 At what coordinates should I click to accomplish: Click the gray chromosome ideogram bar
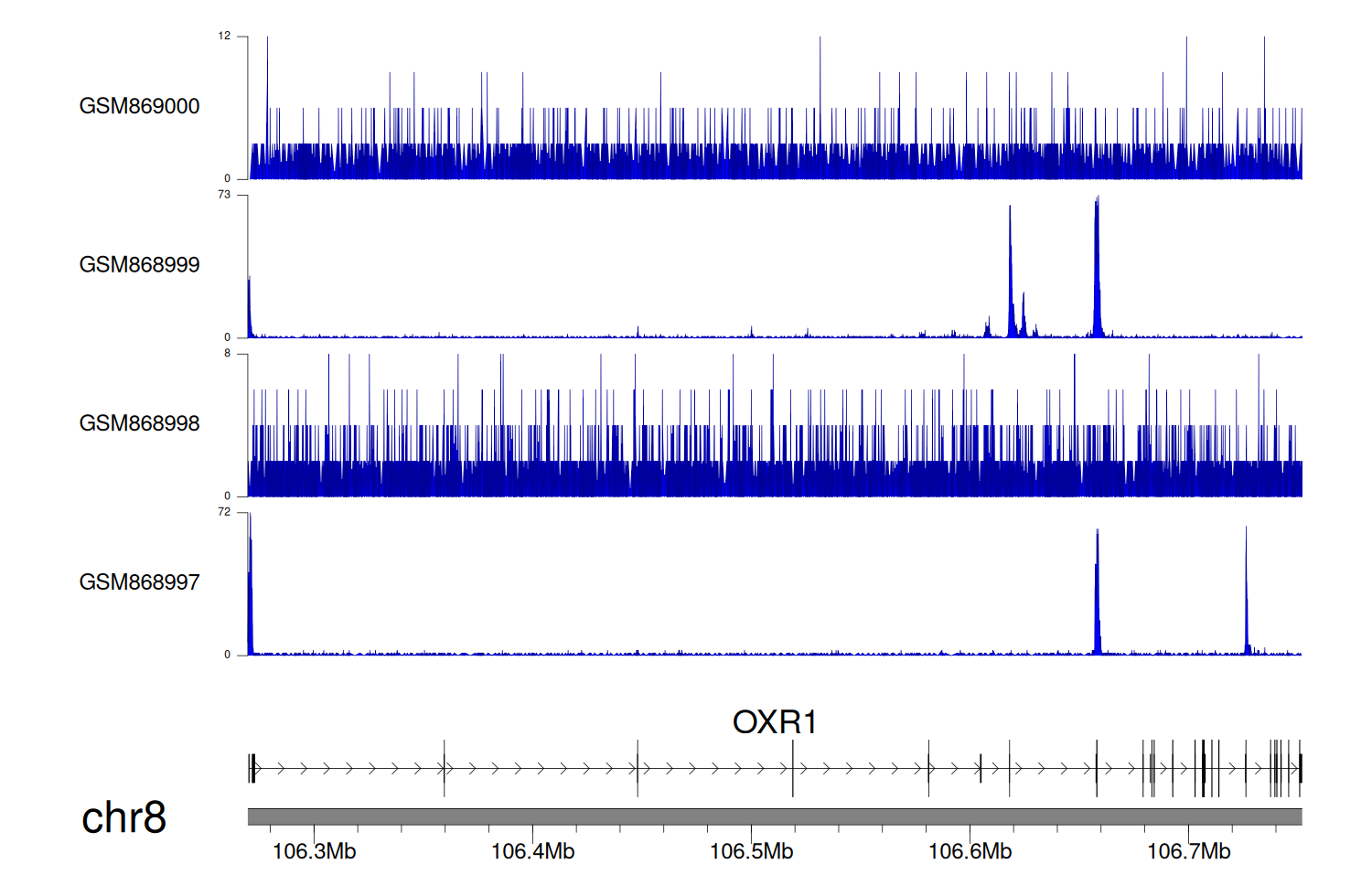click(x=774, y=816)
